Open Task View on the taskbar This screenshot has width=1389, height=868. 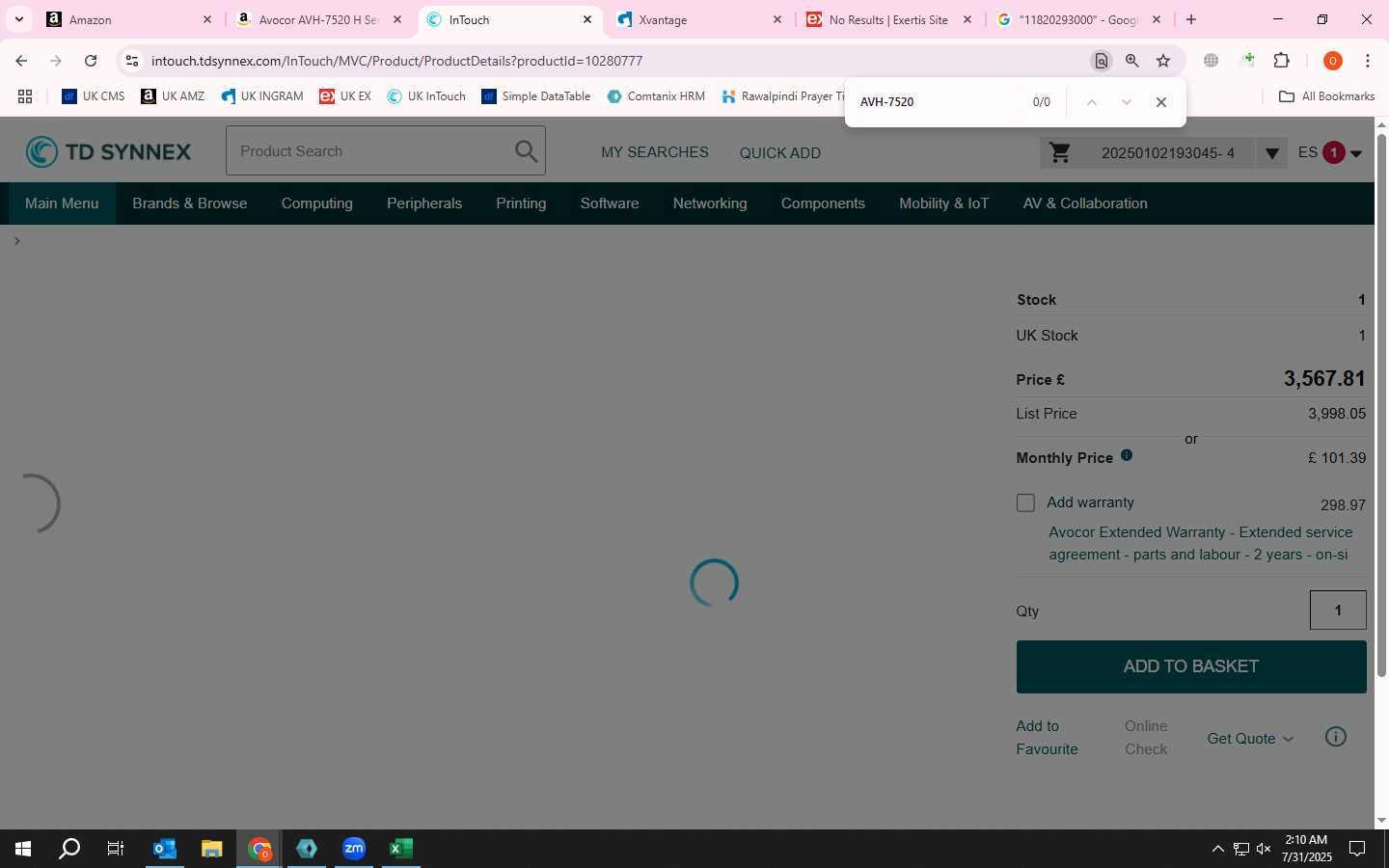click(116, 849)
